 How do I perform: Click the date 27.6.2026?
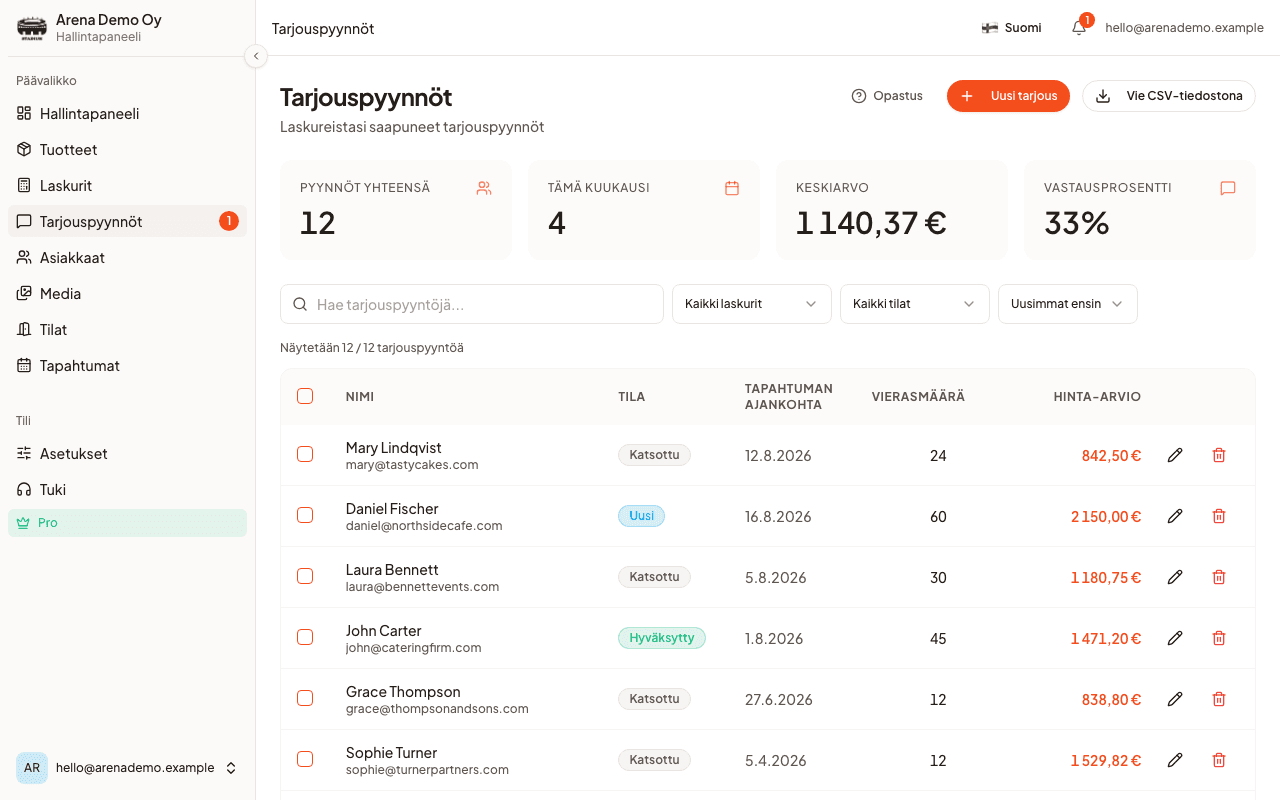click(779, 699)
